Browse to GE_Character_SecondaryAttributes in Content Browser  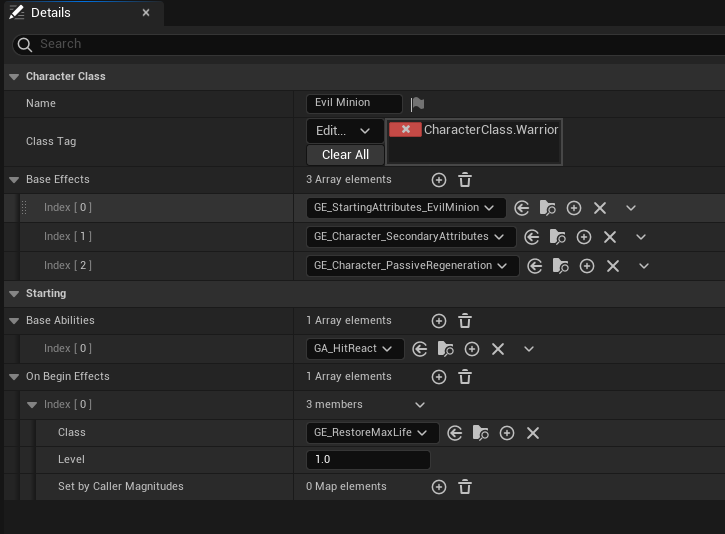558,237
